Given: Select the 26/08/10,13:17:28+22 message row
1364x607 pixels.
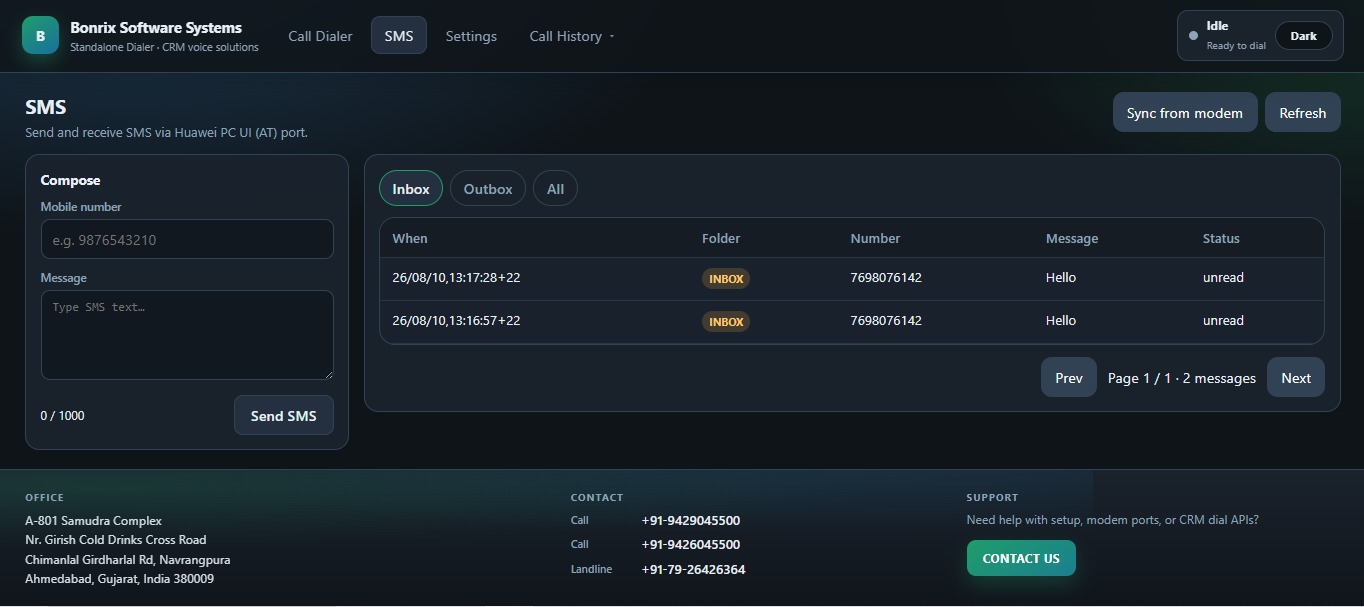Looking at the screenshot, I should pyautogui.click(x=852, y=278).
